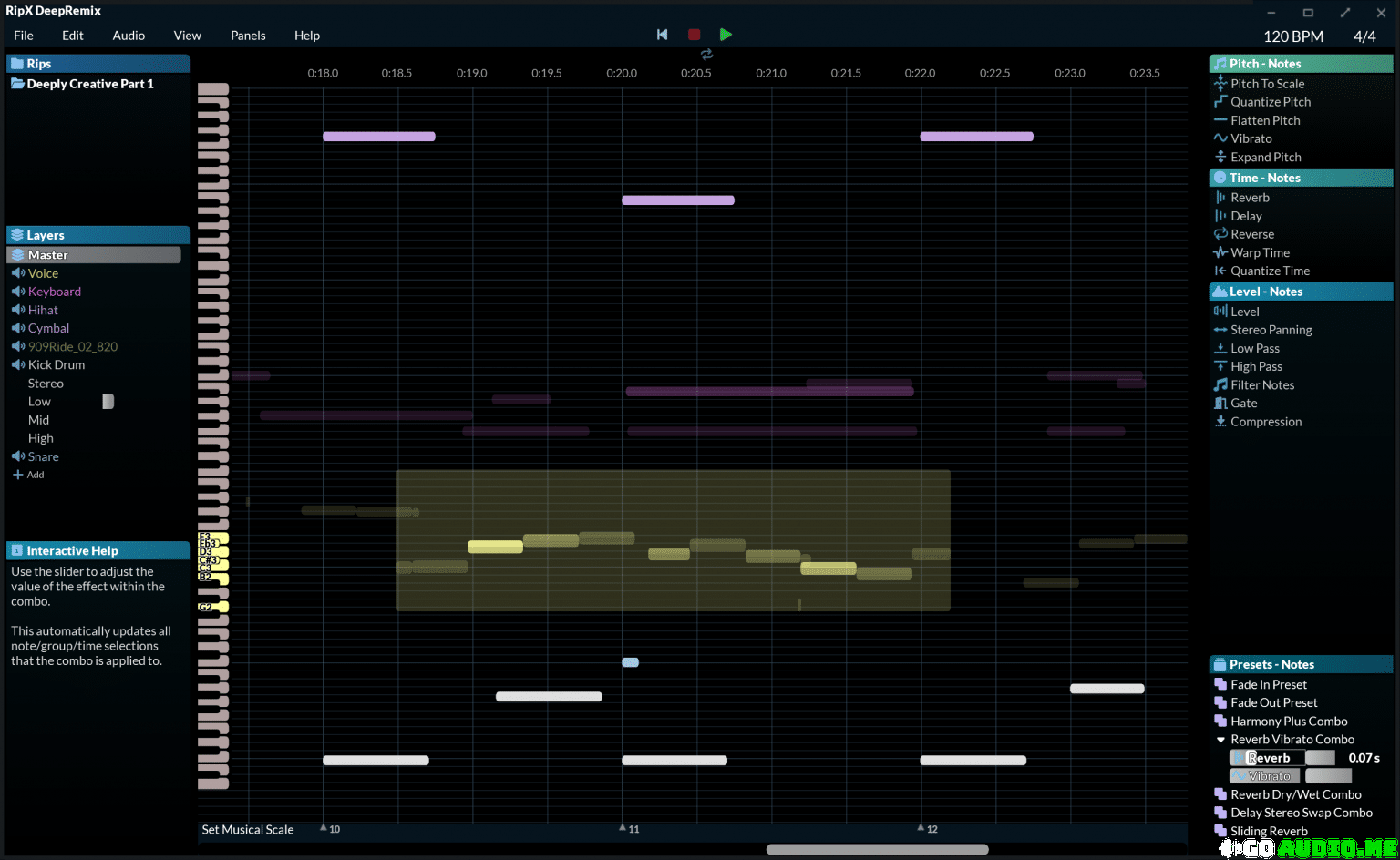Image resolution: width=1400 pixels, height=860 pixels.
Task: Click the Reverb Dry/Wet Combo icon
Action: [x=1220, y=794]
